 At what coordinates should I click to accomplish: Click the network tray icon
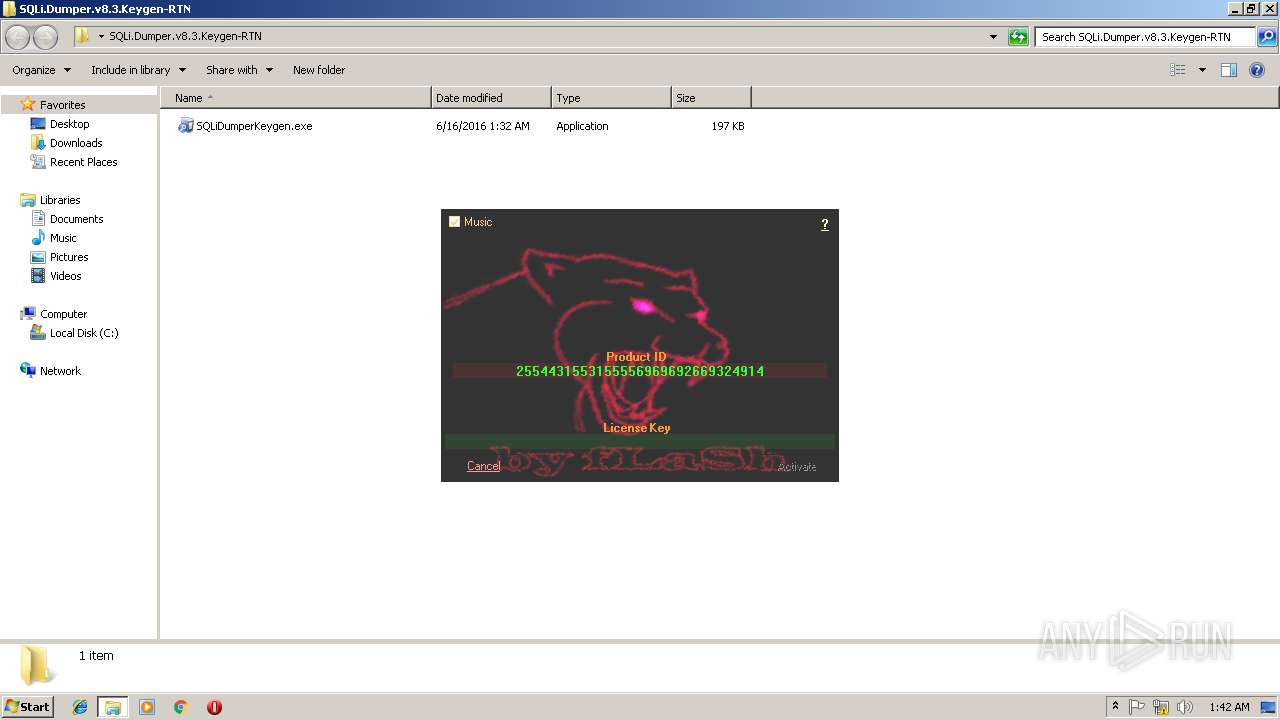coord(1161,707)
